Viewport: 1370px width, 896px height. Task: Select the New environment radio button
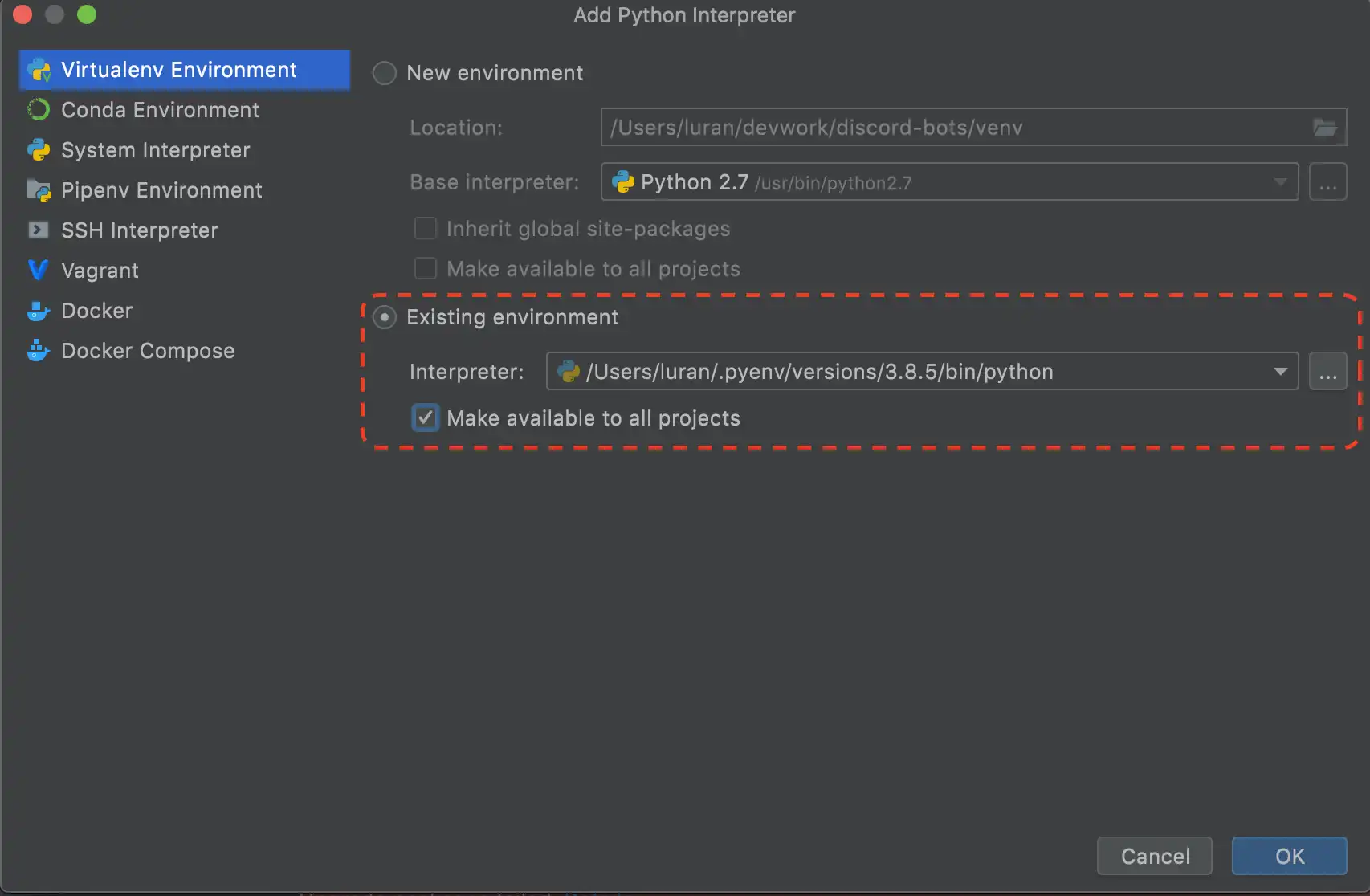384,73
